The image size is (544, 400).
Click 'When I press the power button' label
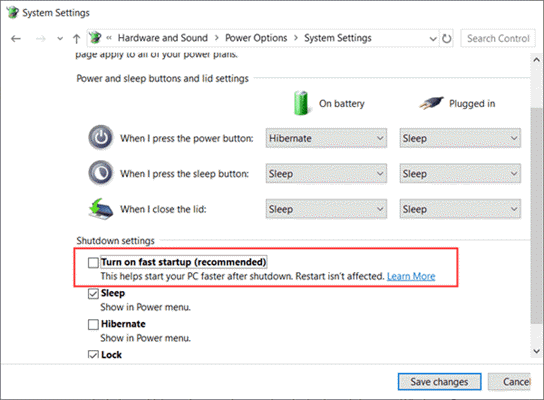[x=187, y=138]
